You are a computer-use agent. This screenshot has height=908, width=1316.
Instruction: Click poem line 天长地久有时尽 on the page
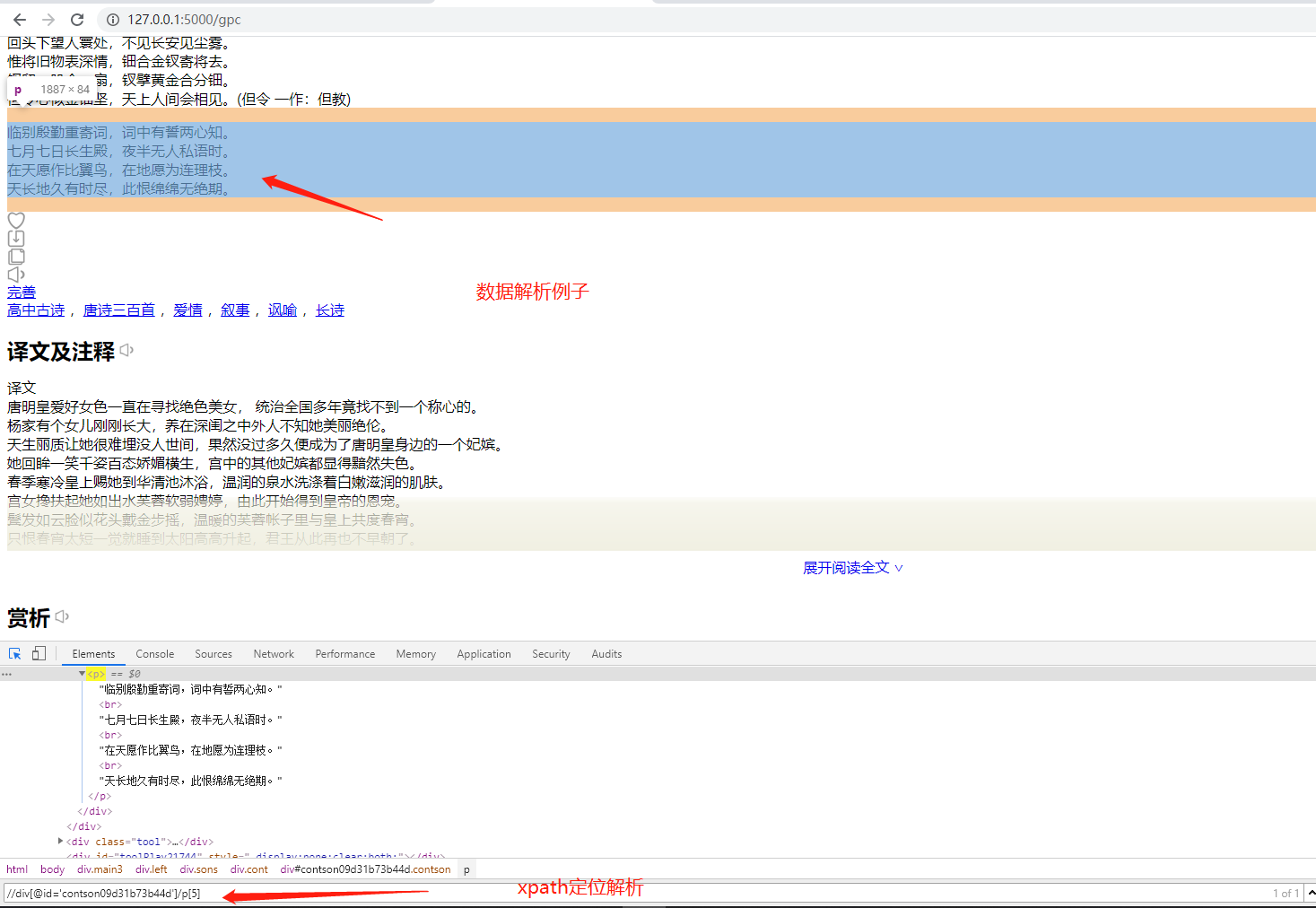[119, 189]
